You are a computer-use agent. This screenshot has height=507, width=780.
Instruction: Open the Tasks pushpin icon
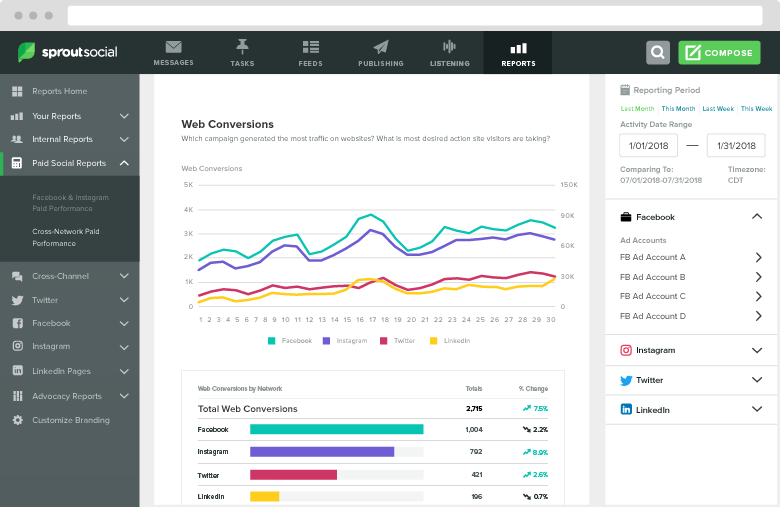tap(242, 46)
